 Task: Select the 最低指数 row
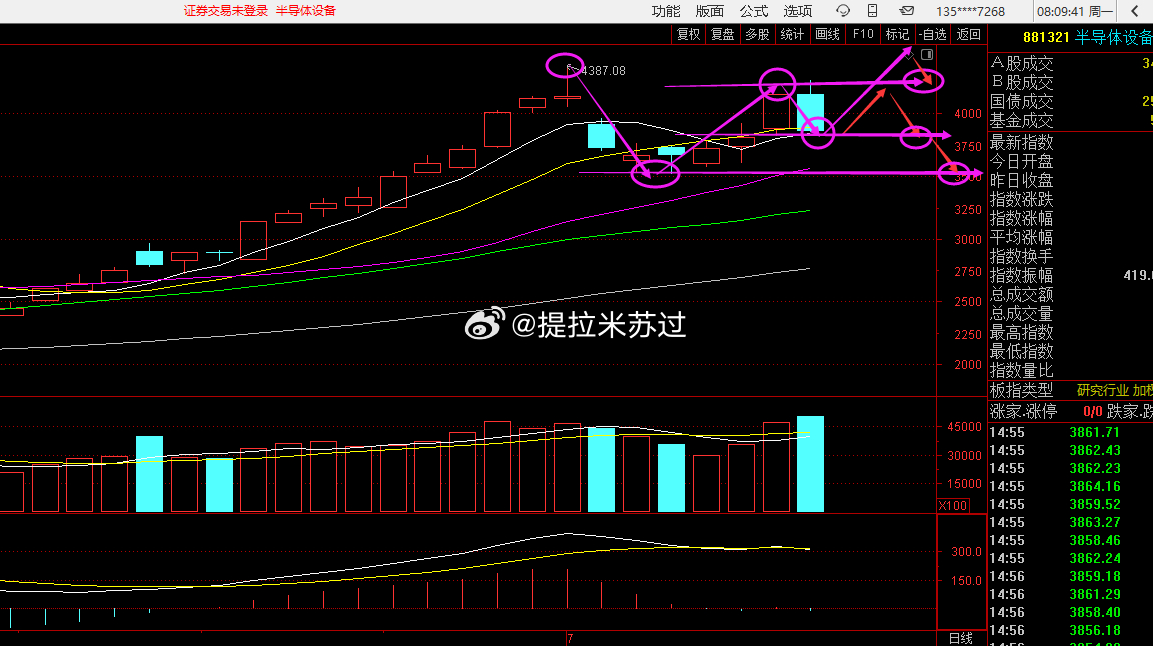coord(1070,352)
